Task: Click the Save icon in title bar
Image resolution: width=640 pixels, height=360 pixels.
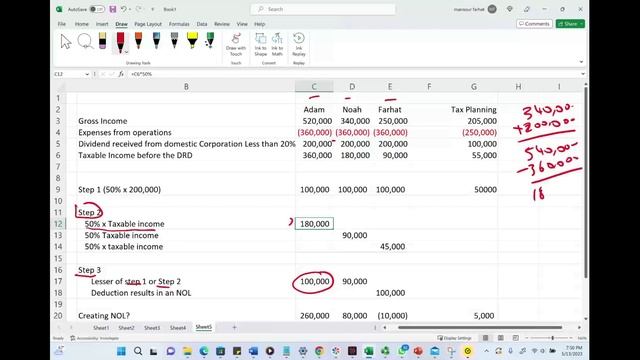Action: tap(113, 9)
